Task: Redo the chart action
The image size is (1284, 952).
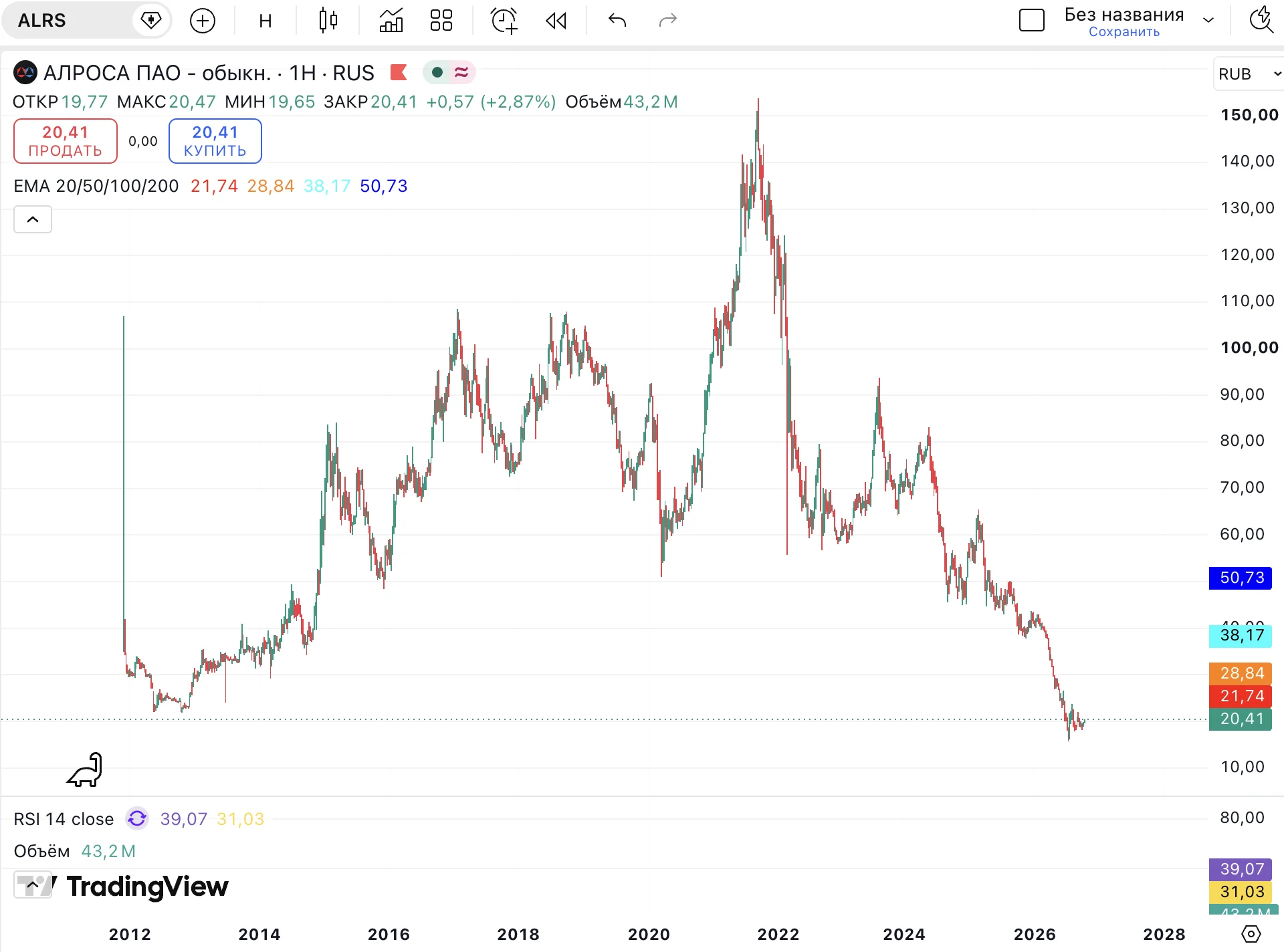Action: point(668,21)
